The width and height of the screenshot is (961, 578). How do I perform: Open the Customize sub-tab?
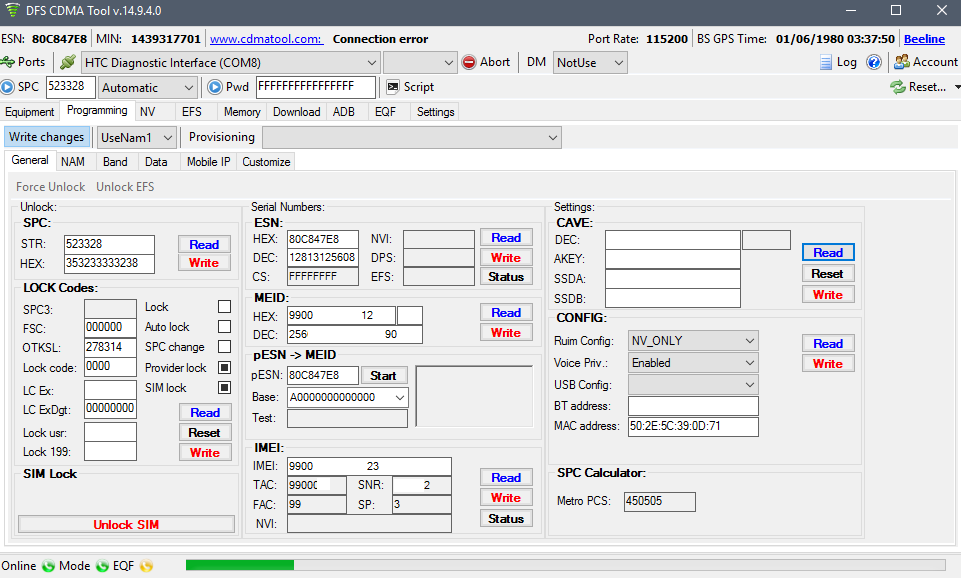[266, 162]
